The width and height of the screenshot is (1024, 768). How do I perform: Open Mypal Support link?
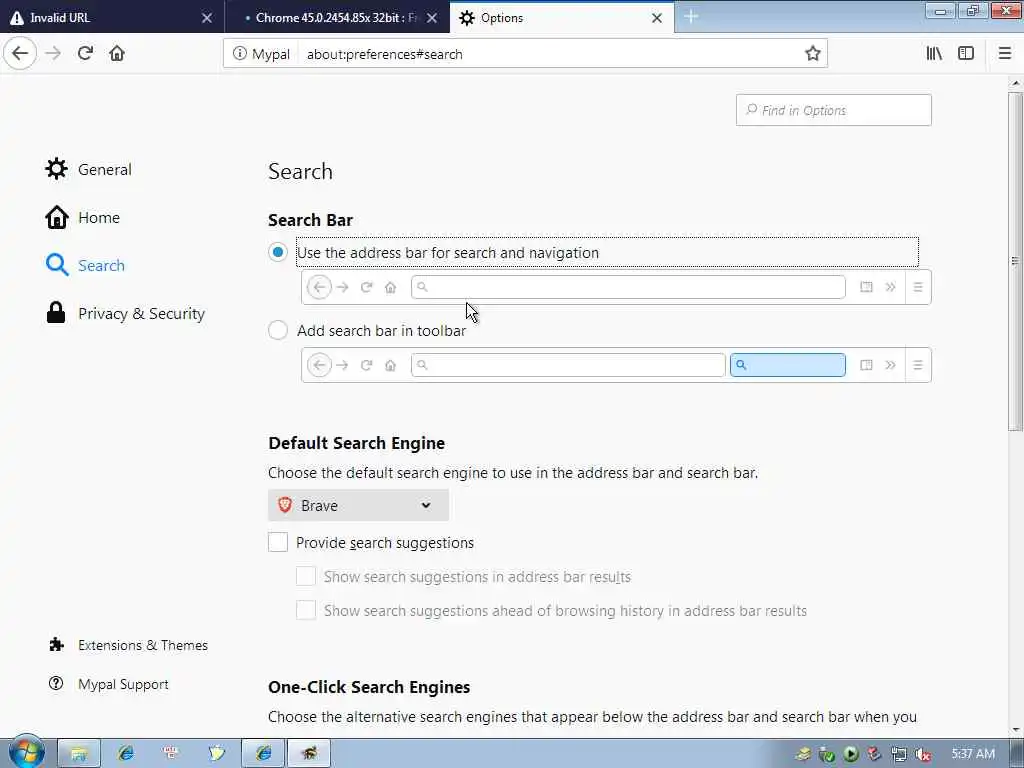109,684
